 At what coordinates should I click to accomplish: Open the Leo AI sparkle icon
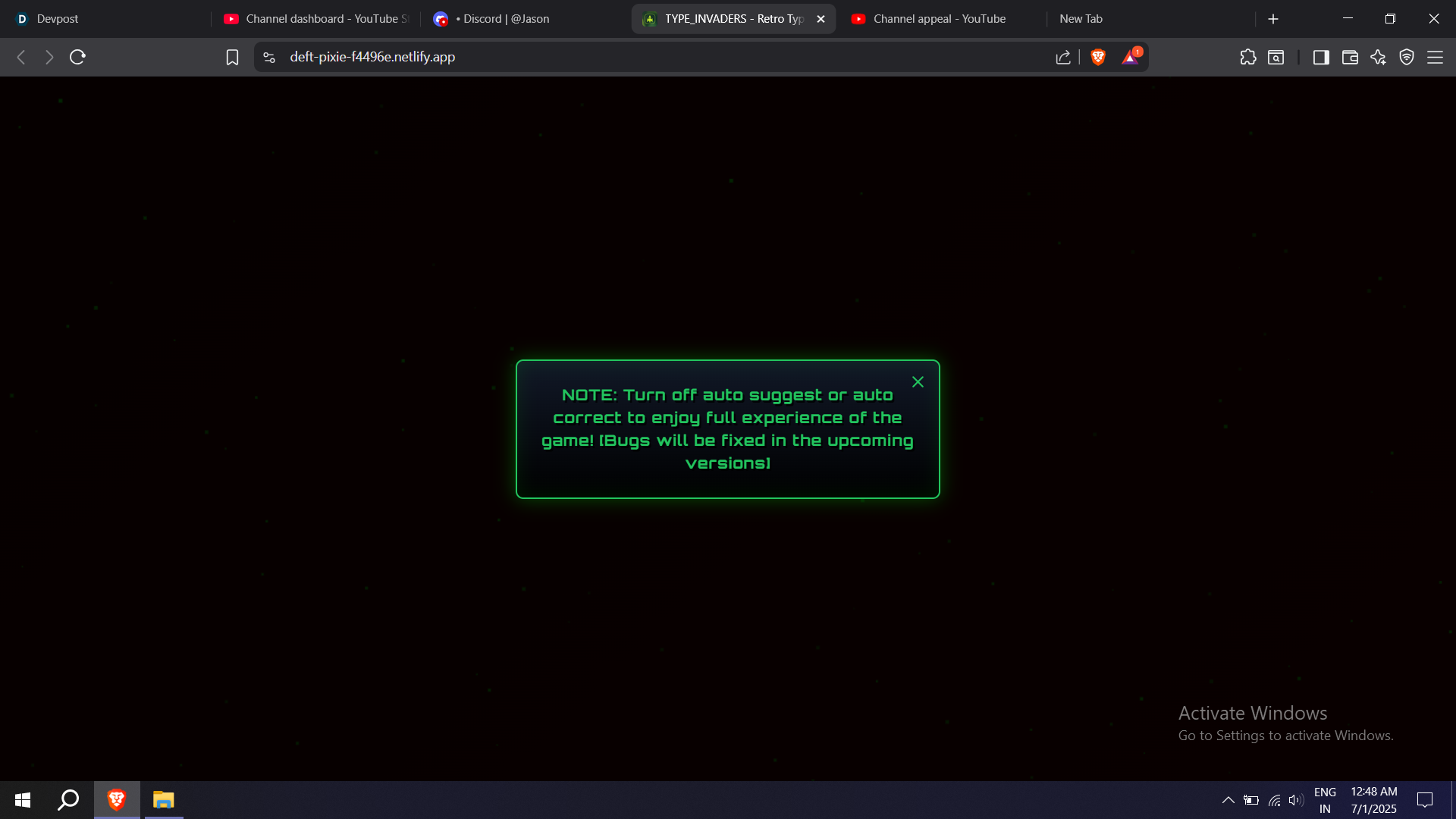[x=1378, y=57]
